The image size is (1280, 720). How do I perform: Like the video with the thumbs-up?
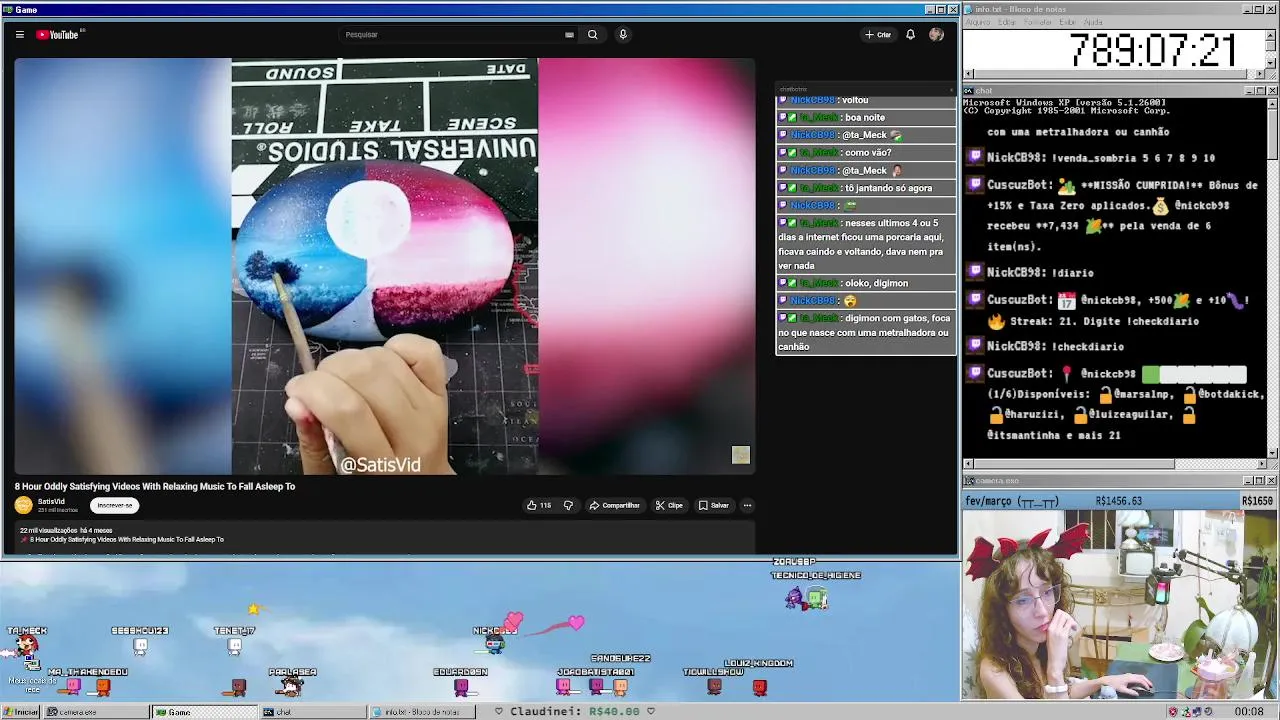[x=538, y=505]
